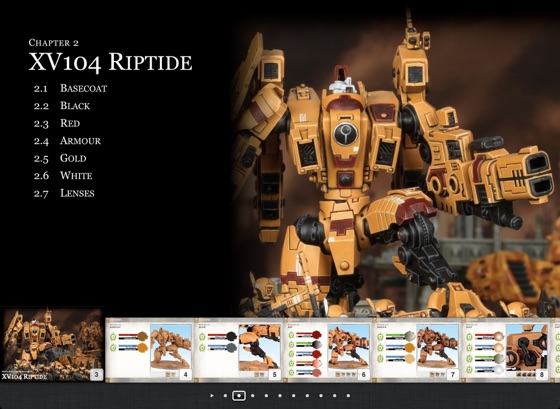Jump to the eighth chapter dot

click(321, 395)
